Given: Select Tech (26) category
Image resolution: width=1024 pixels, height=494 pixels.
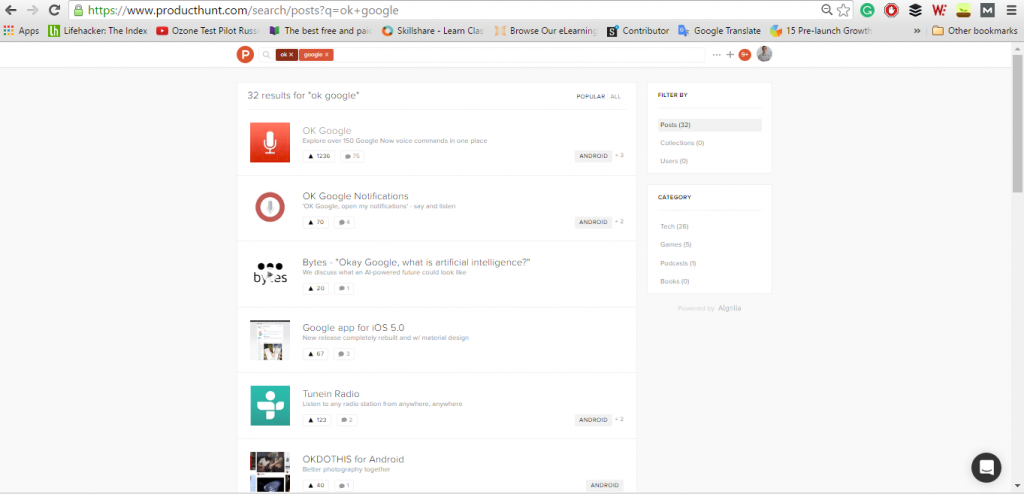Looking at the screenshot, I should (674, 227).
